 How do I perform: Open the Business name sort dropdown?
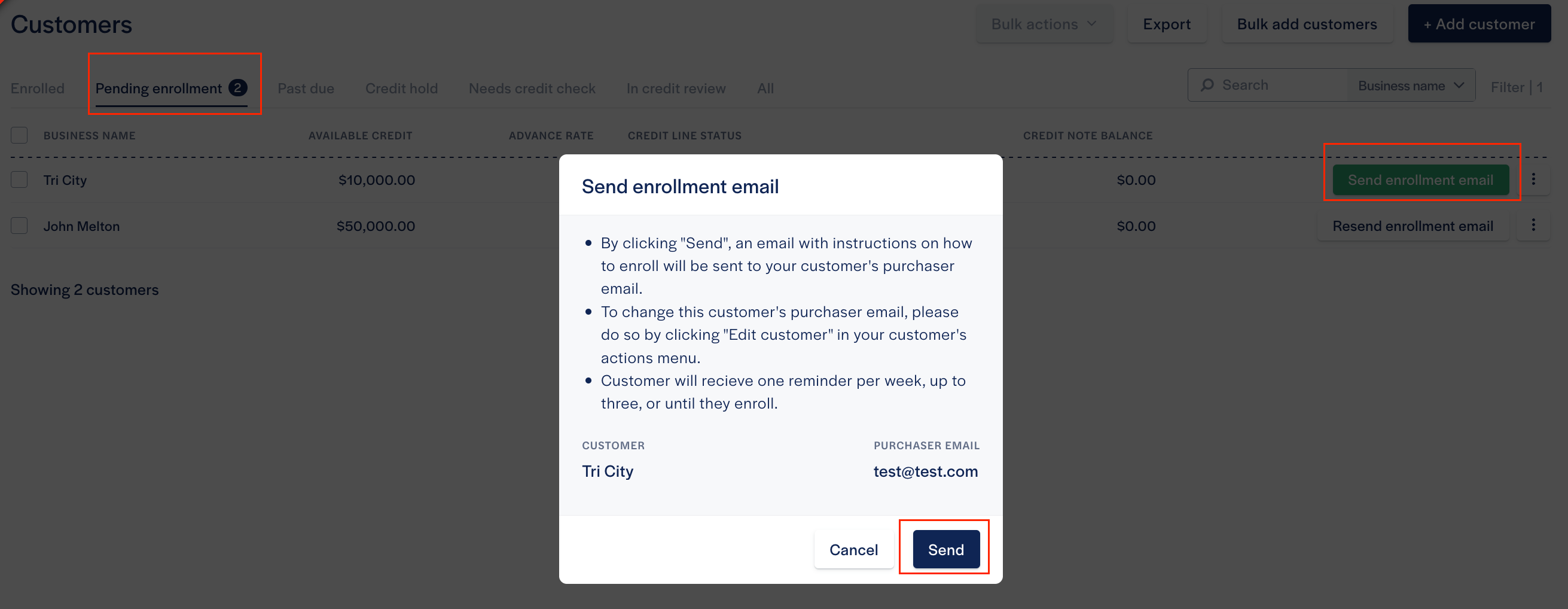[1410, 86]
